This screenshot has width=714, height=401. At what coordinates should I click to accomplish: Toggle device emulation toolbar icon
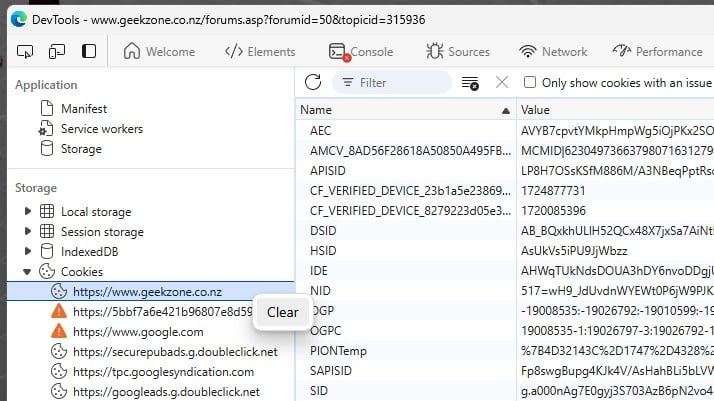(x=57, y=51)
